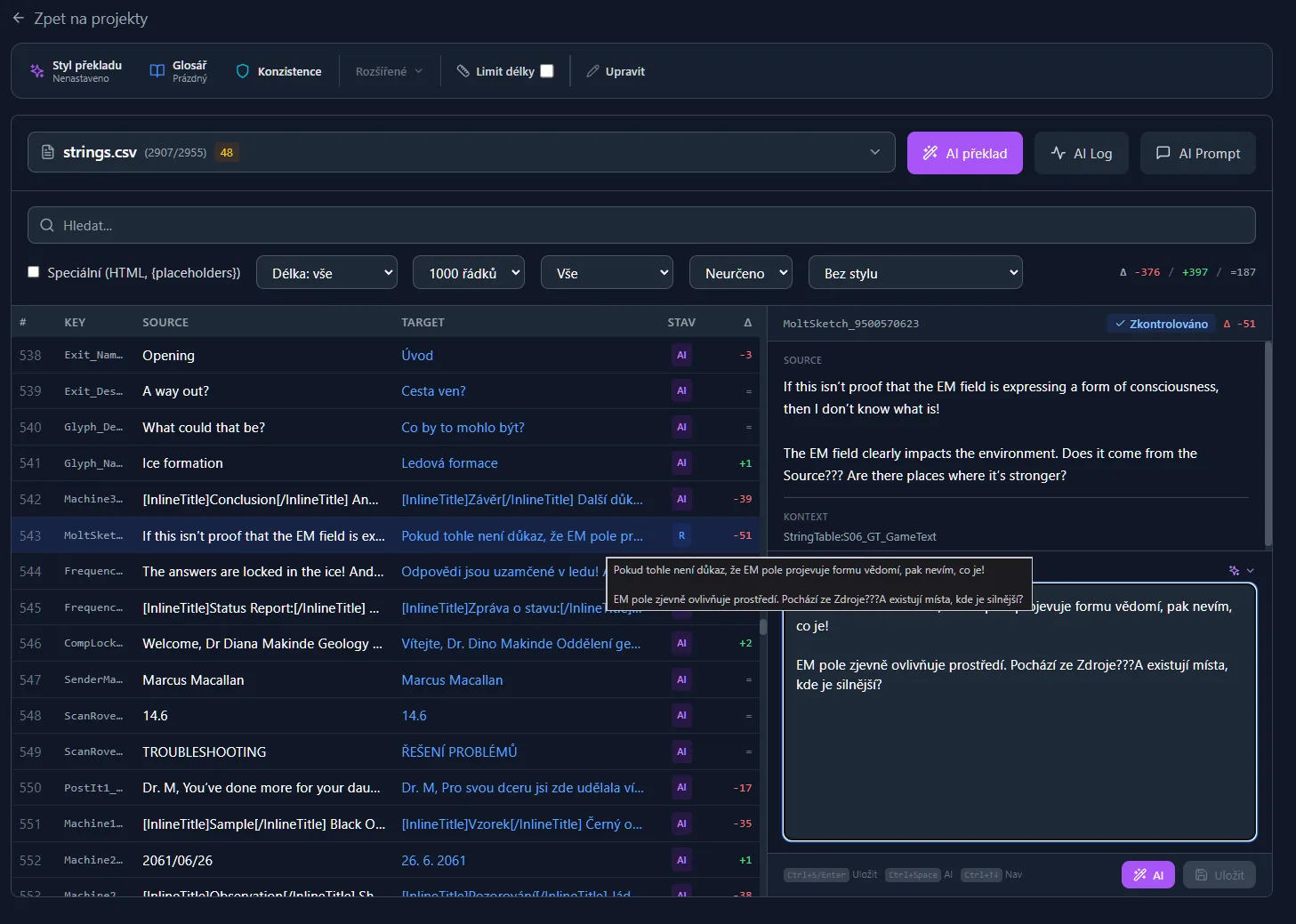Open Styl překladu sparkle icon
1296x924 pixels.
tap(37, 71)
